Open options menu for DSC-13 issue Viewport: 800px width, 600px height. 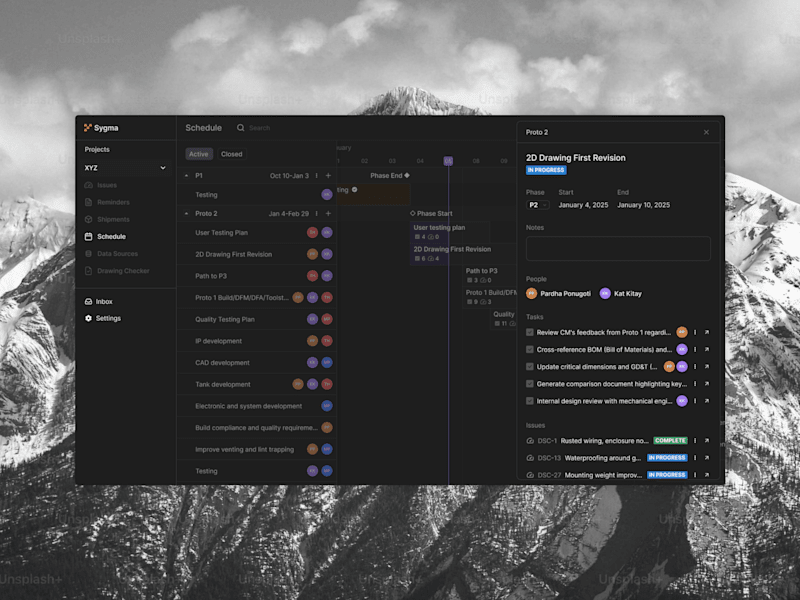tap(695, 458)
